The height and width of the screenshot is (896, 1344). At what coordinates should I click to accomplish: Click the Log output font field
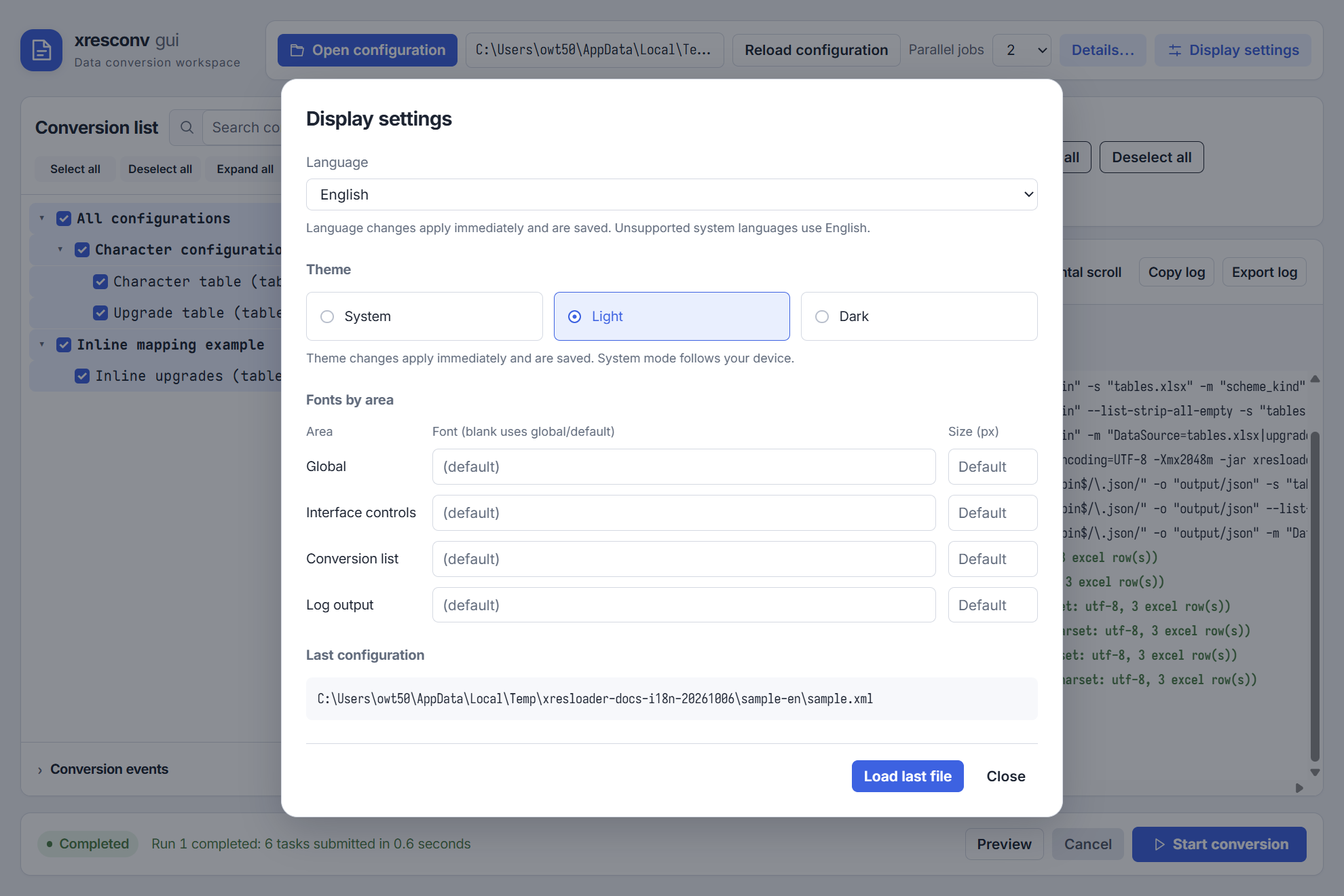click(684, 605)
